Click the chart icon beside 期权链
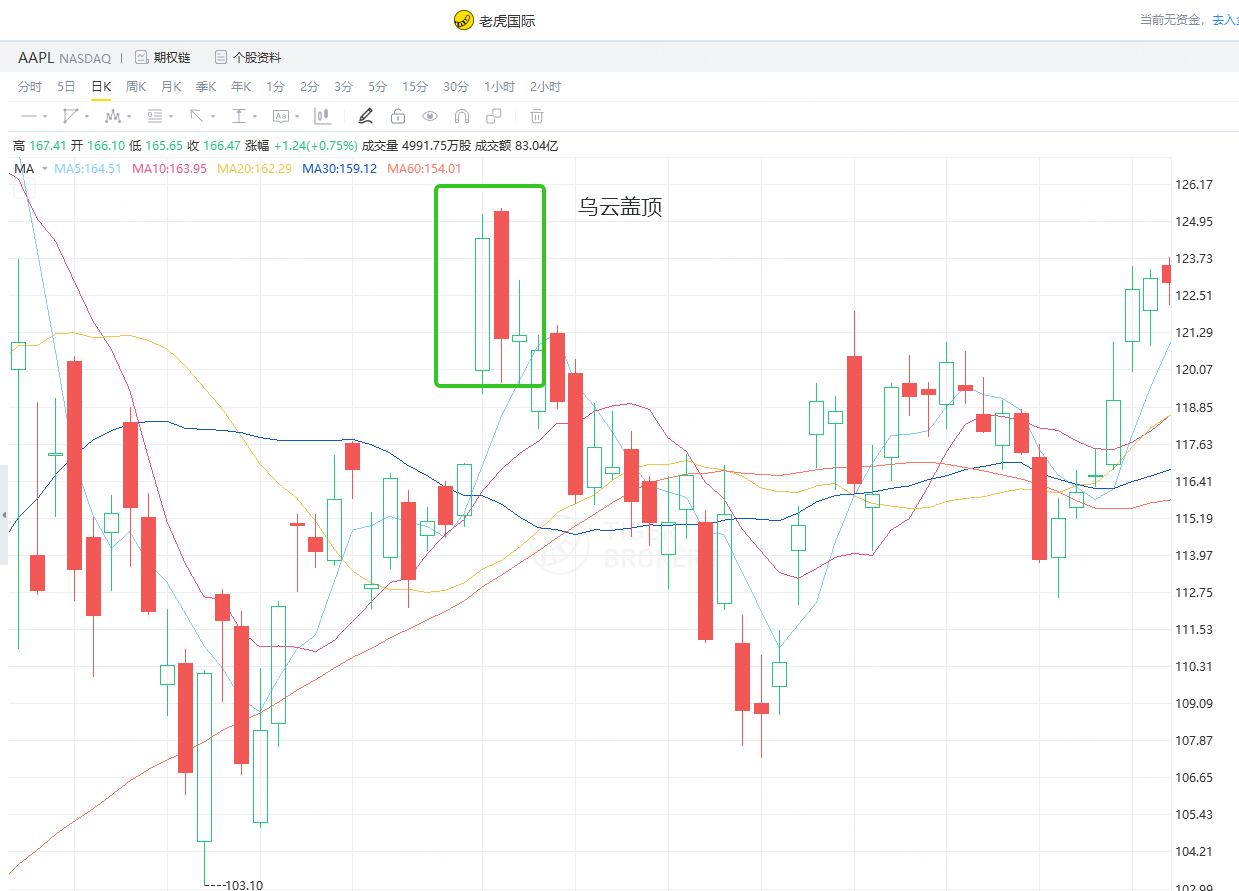Screen dimensions: 1239x891 [x=141, y=58]
